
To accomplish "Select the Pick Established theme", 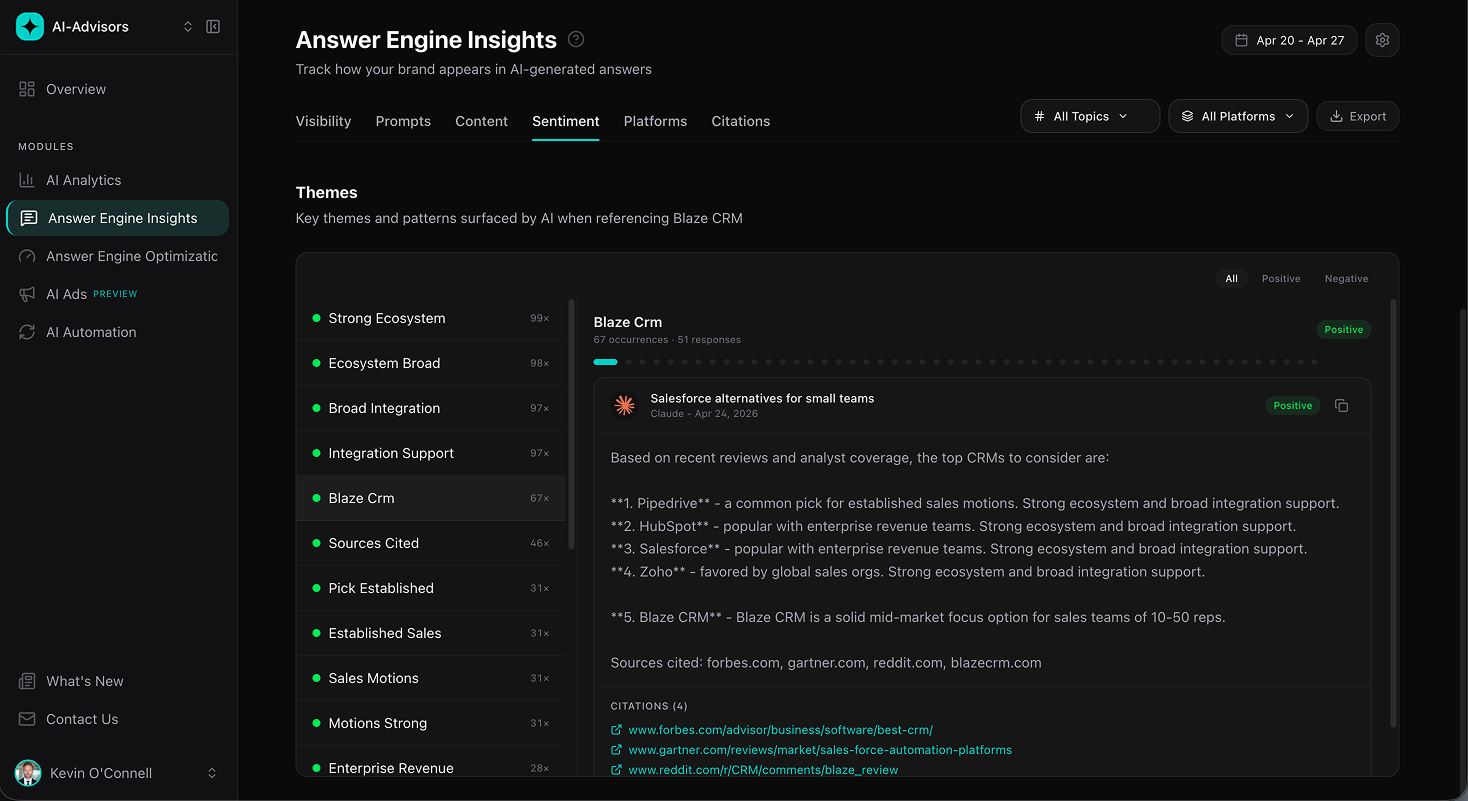I will coord(431,588).
